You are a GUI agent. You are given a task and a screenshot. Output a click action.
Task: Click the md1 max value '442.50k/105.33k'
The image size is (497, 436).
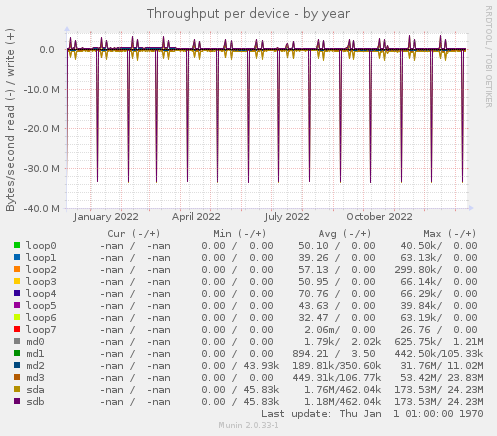(439, 354)
